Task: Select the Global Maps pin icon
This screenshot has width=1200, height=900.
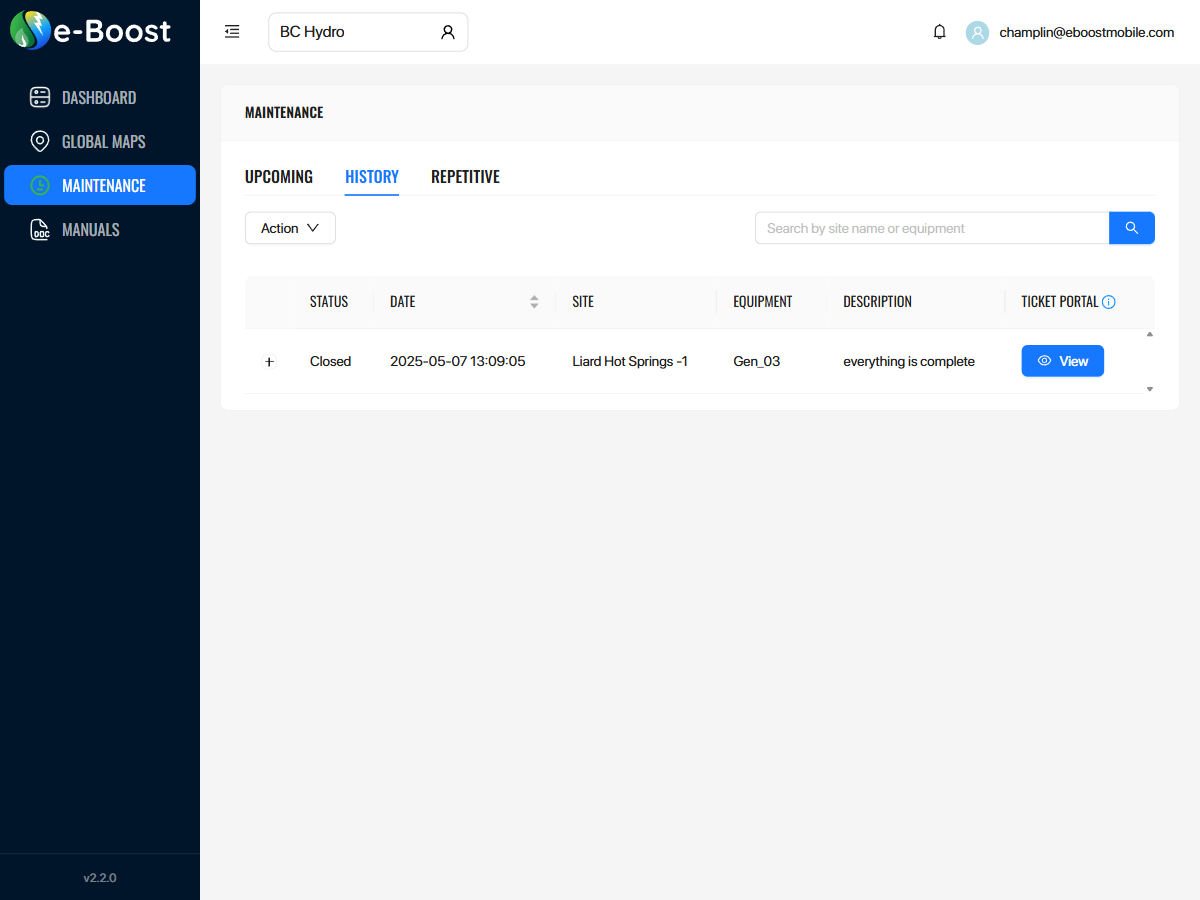Action: point(40,141)
